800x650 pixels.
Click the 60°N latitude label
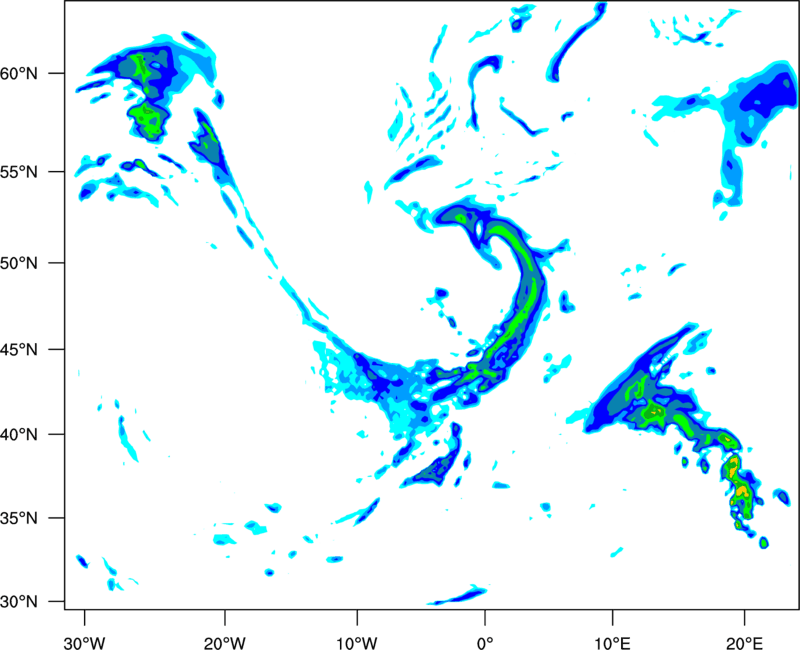19,73
